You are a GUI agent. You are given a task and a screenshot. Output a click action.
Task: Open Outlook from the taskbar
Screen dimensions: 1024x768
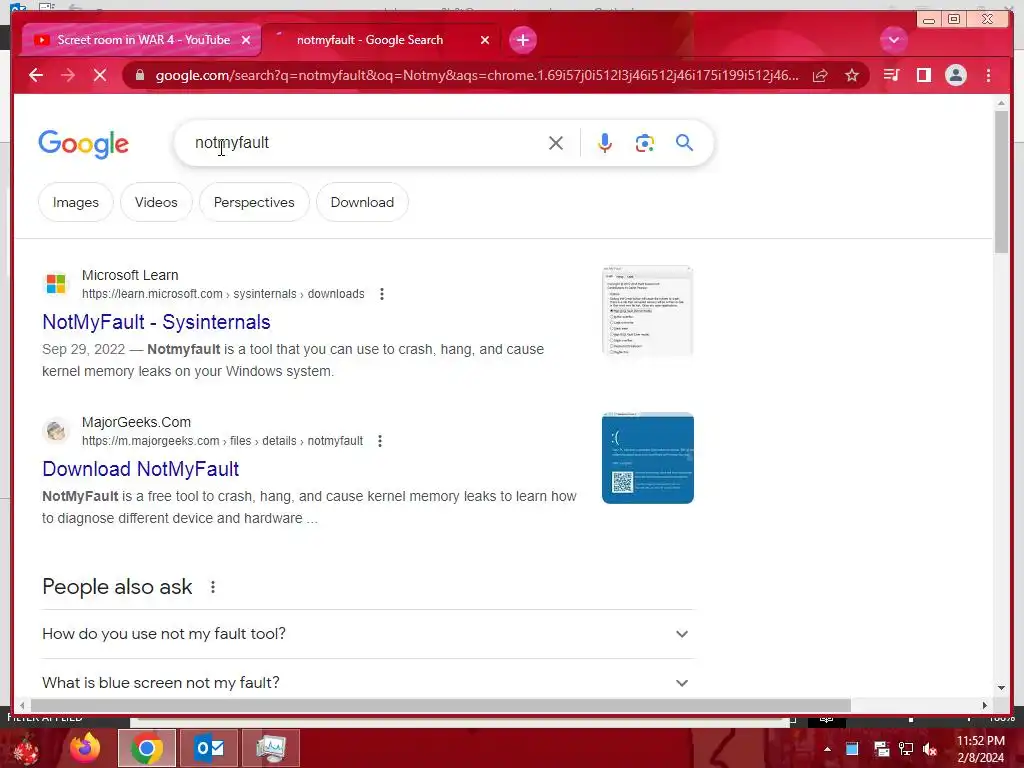[209, 748]
